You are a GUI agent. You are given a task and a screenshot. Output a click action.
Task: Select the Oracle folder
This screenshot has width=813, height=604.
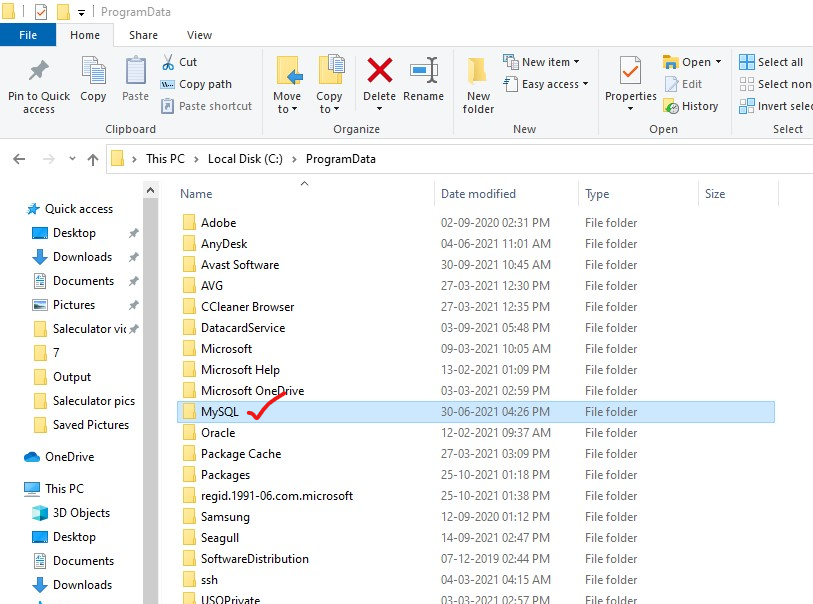coord(476,433)
